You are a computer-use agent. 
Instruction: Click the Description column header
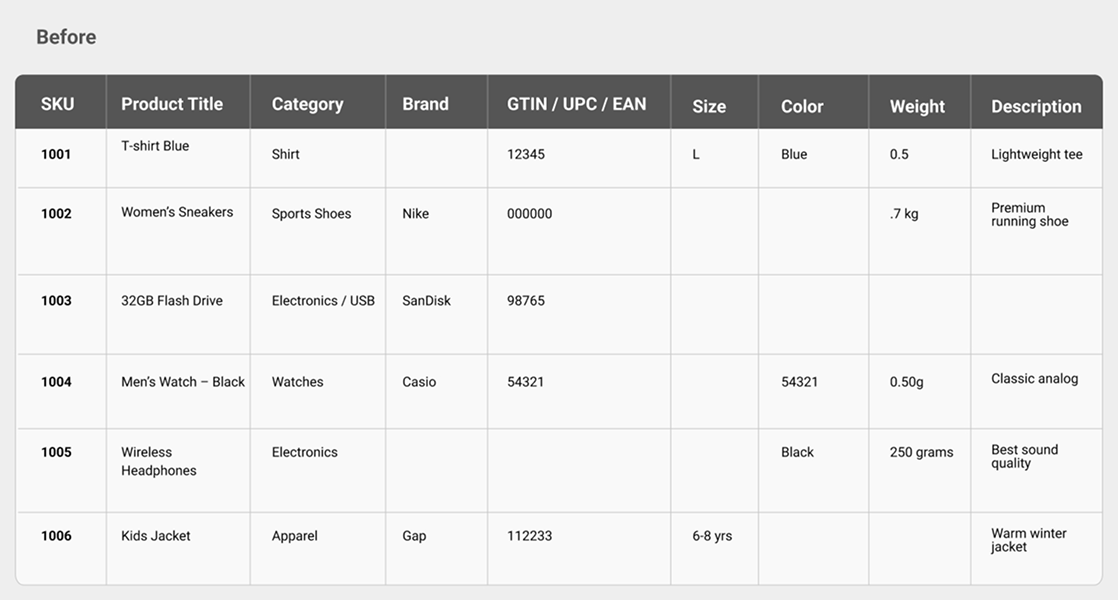pyautogui.click(x=1036, y=106)
